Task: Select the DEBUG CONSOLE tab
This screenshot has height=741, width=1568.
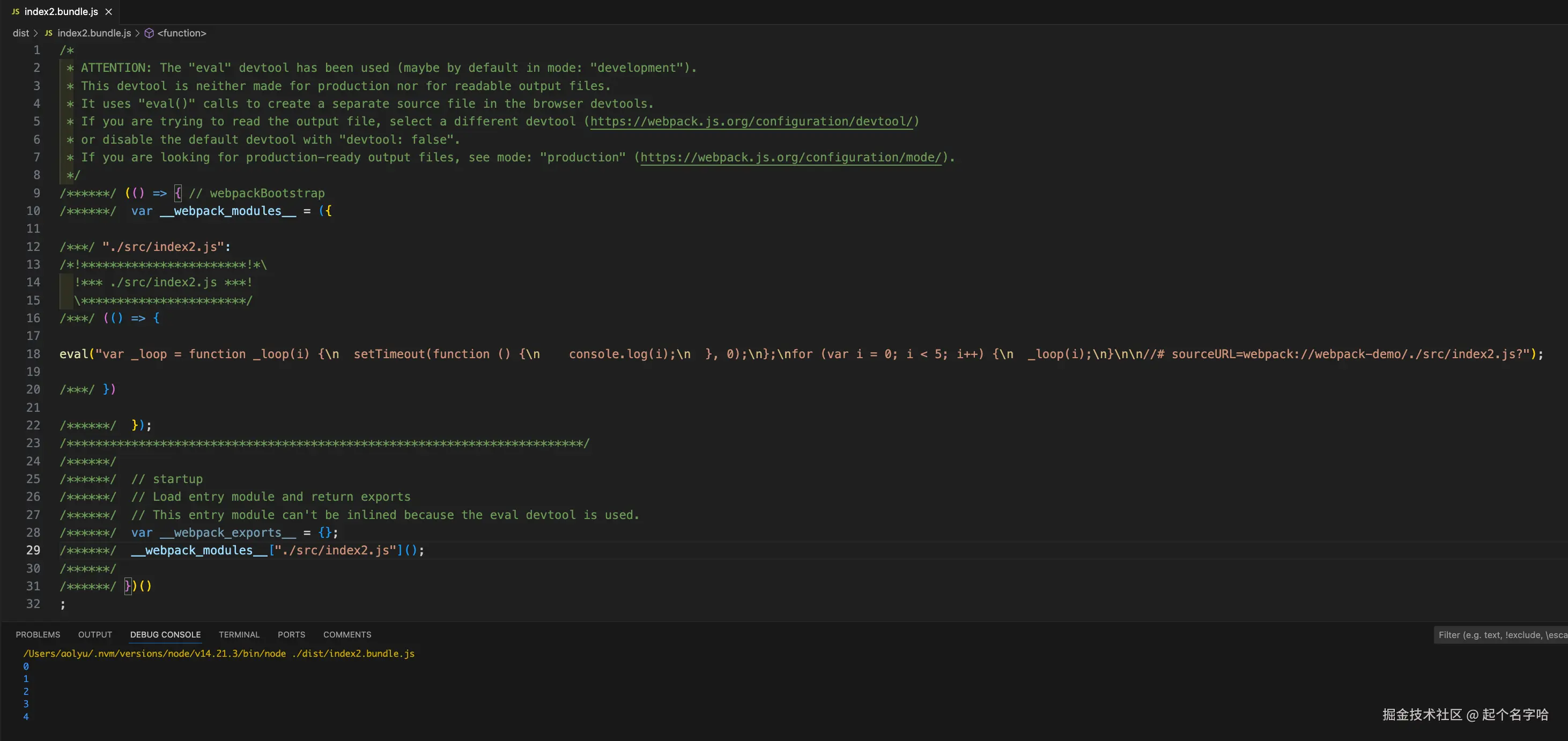Action: click(x=165, y=634)
